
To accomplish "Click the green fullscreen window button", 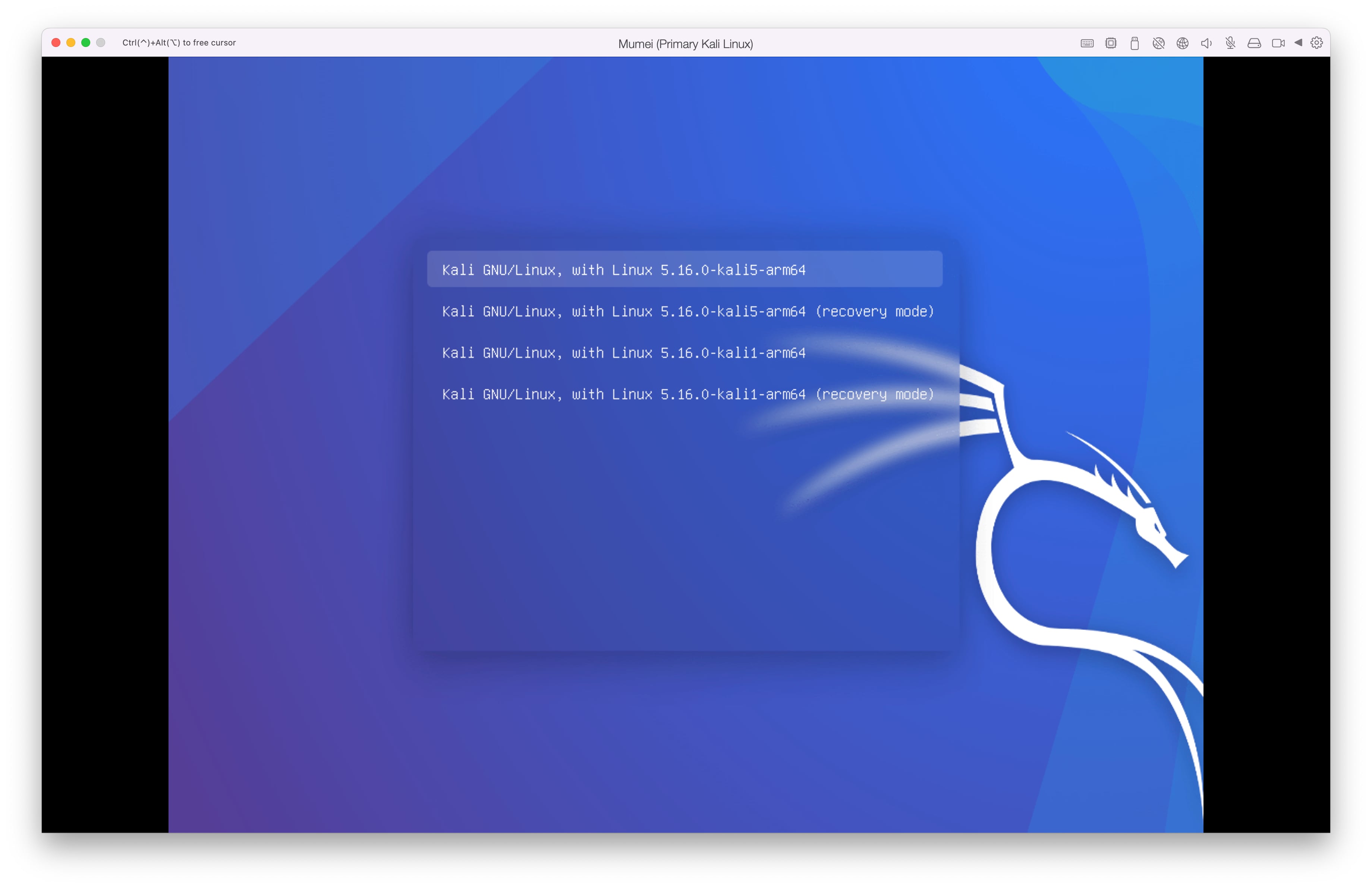I will (86, 42).
